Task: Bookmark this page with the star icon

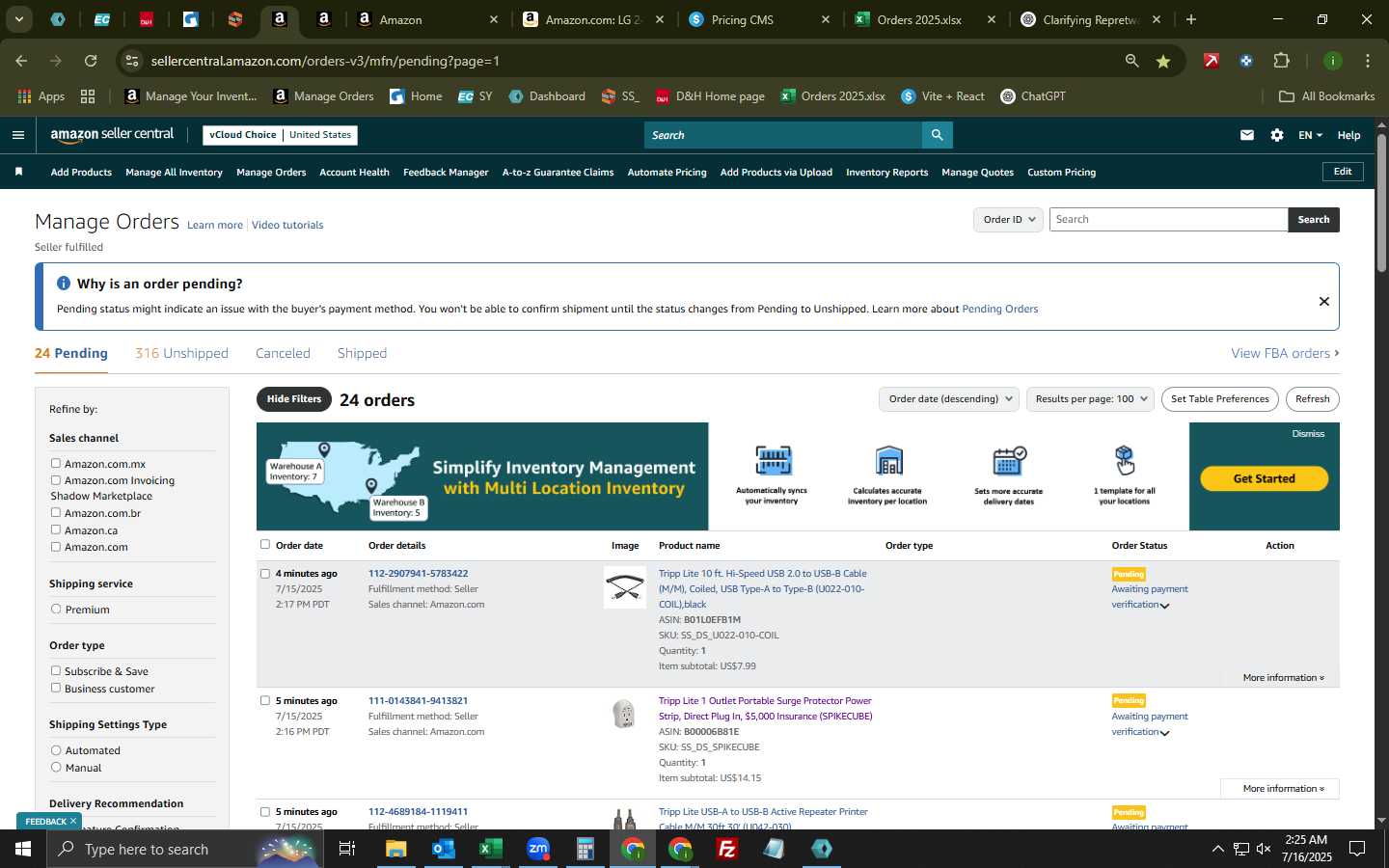Action: [1163, 61]
